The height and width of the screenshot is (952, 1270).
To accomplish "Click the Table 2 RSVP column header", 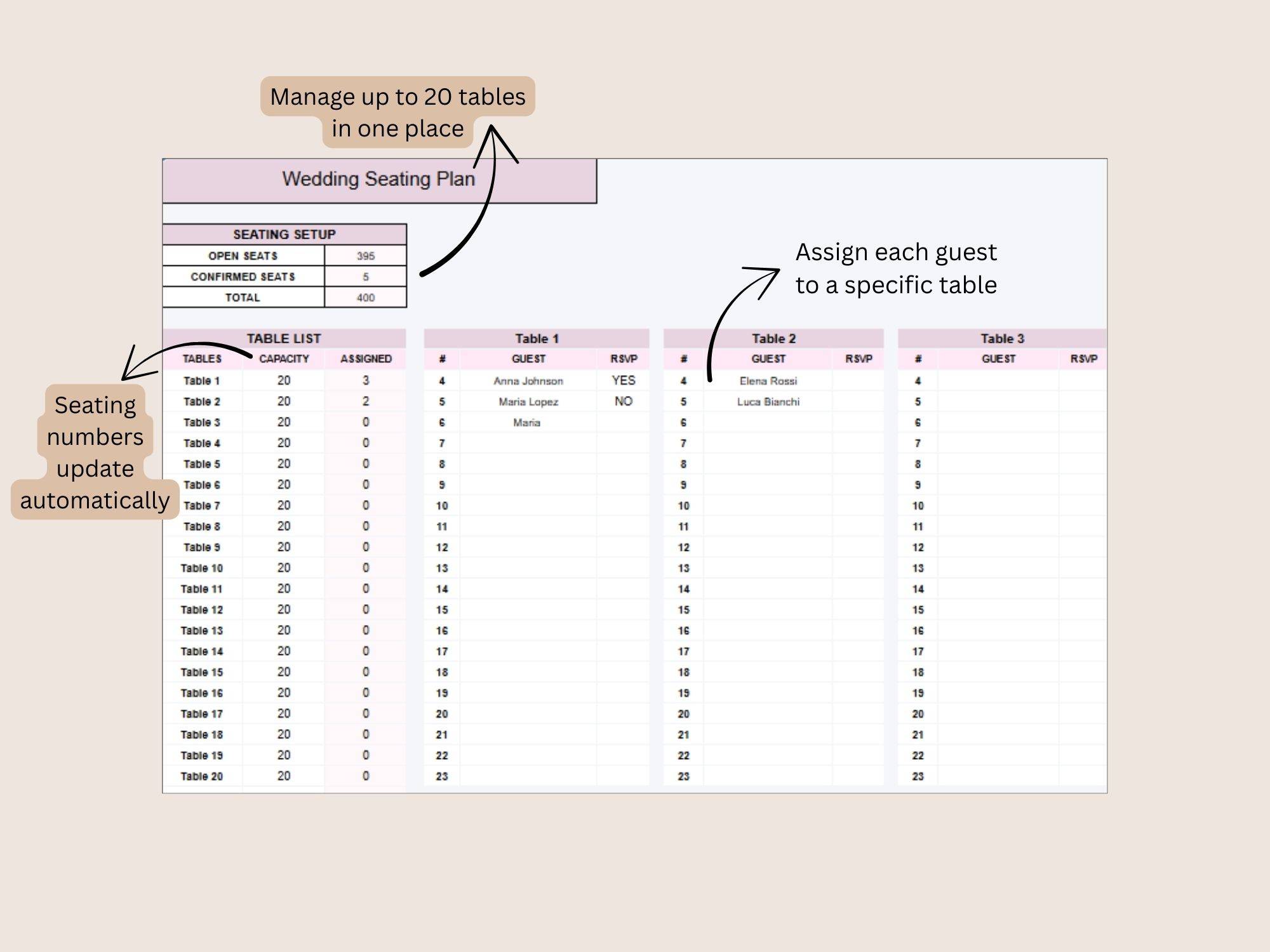I will (x=859, y=359).
